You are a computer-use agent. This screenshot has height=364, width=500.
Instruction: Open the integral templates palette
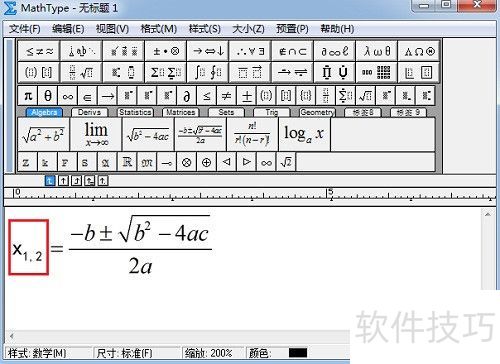pyautogui.click(x=208, y=72)
